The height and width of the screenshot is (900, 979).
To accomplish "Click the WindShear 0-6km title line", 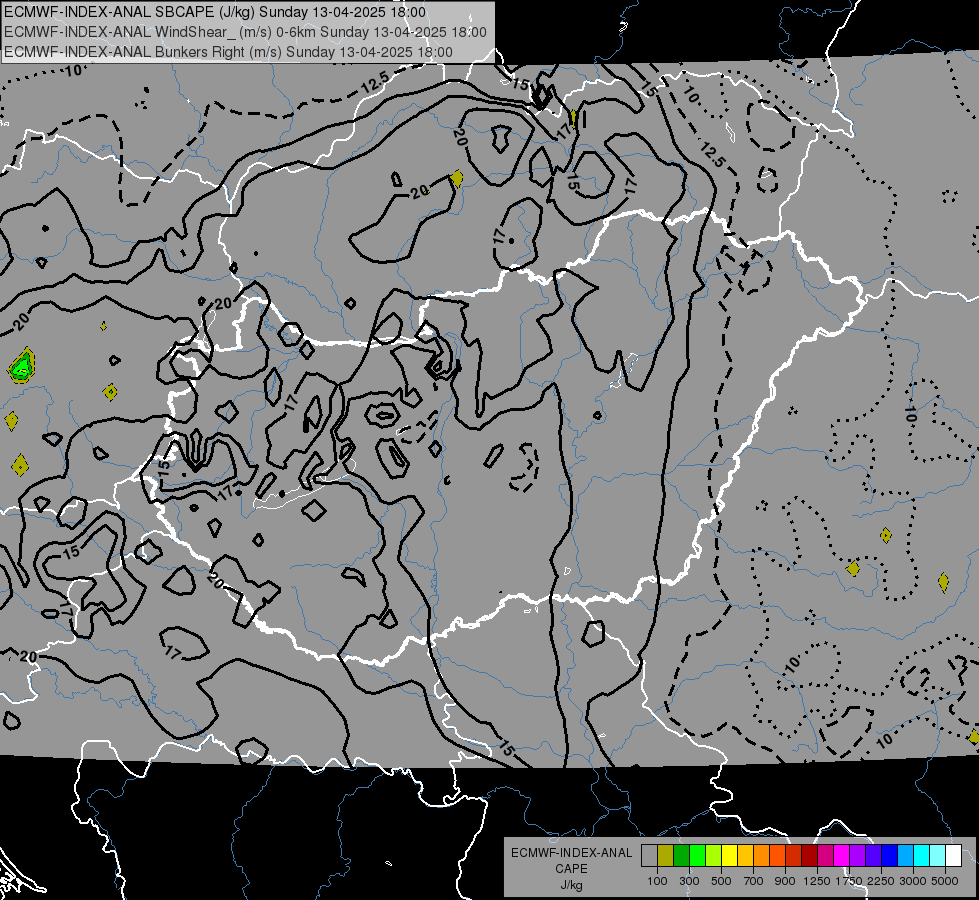I will 245,32.
